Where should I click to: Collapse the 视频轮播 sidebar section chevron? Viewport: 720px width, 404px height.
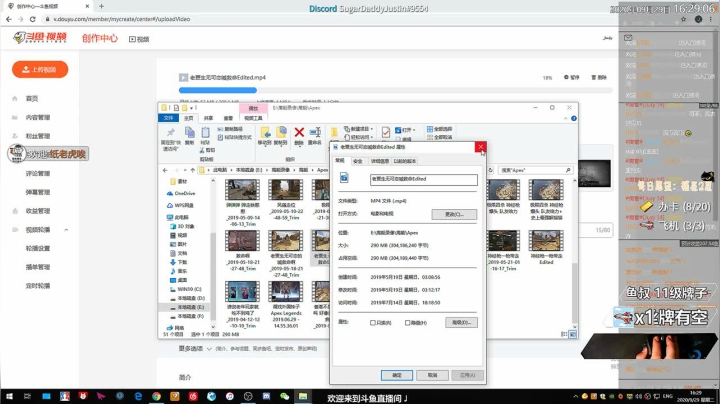[x=66, y=230]
